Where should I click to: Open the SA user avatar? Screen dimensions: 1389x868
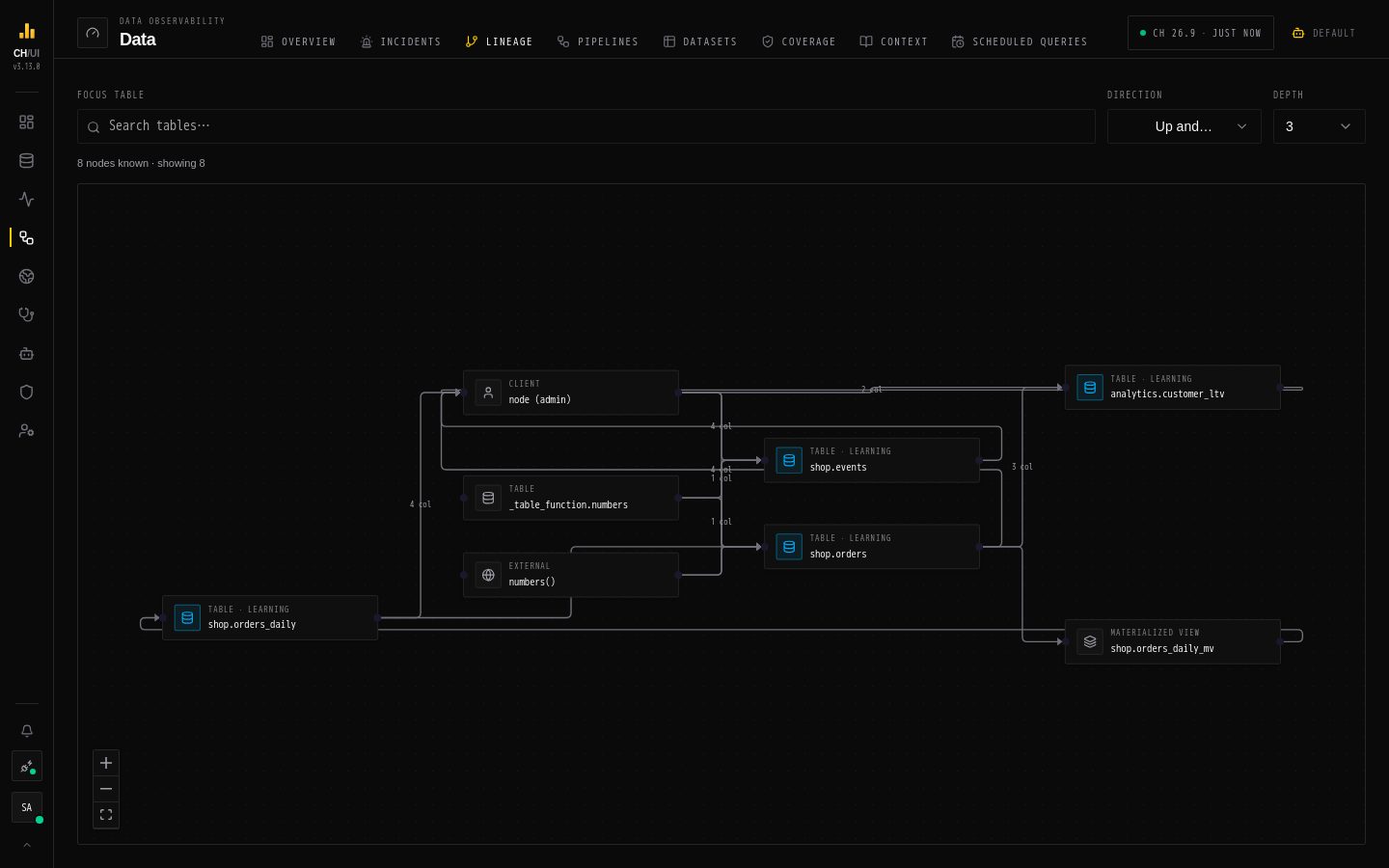(26, 808)
